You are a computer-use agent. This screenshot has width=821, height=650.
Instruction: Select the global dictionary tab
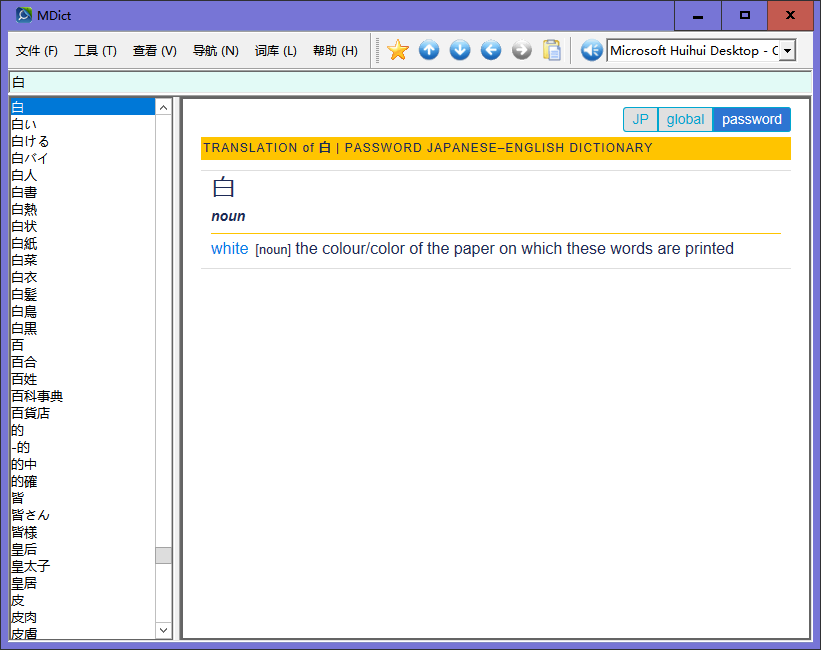[685, 120]
